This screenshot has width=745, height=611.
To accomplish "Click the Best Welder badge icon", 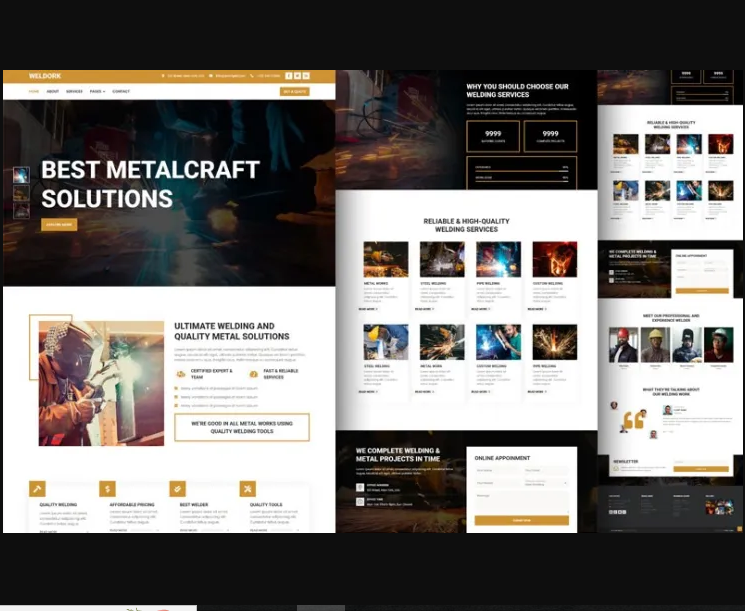I will pyautogui.click(x=178, y=489).
